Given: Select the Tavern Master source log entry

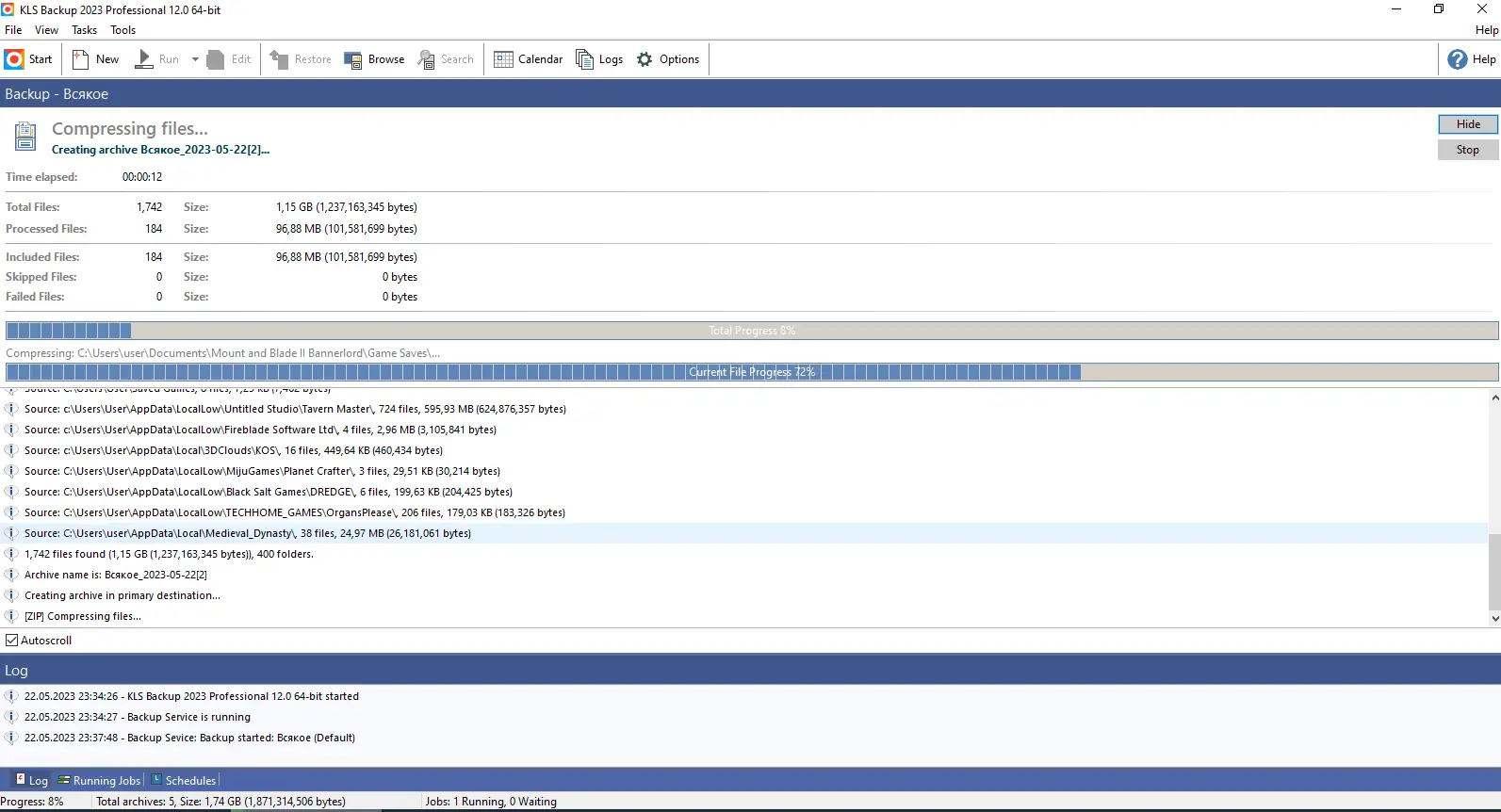Looking at the screenshot, I should [x=744, y=409].
